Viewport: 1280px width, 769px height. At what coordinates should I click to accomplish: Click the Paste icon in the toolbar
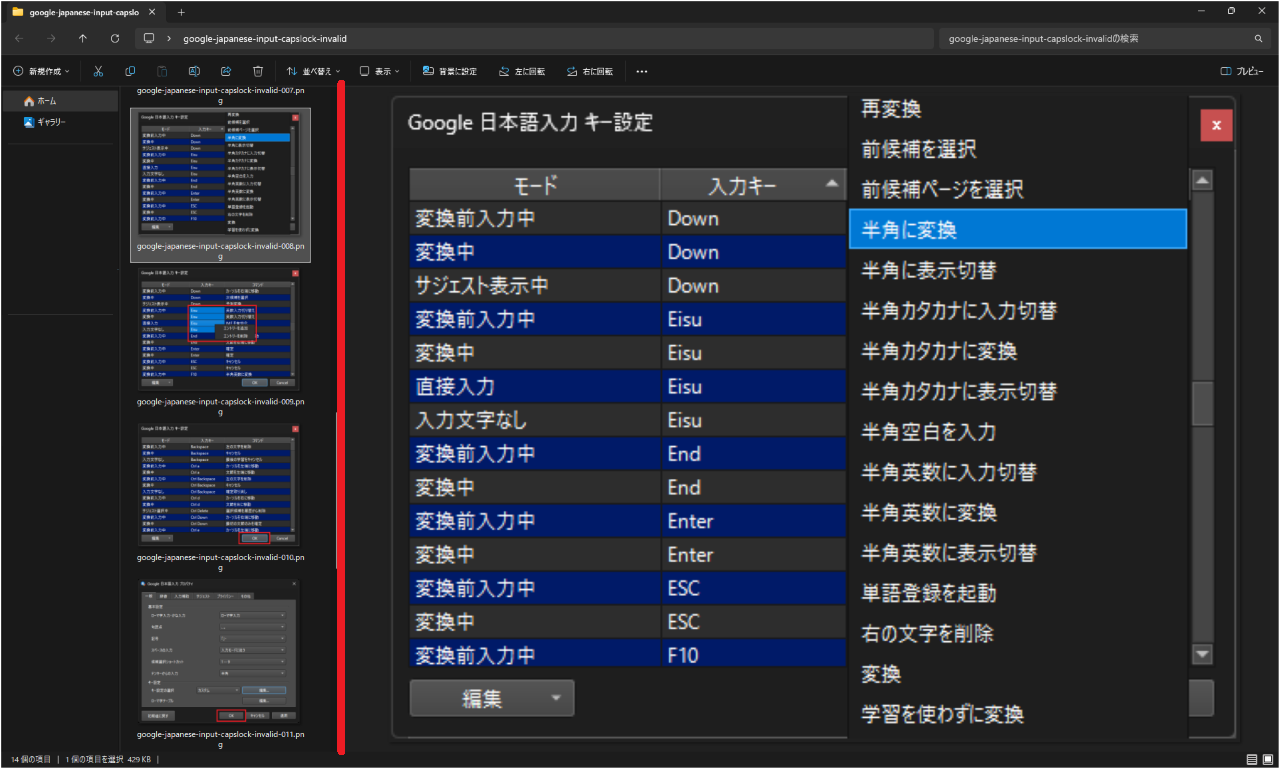pos(161,71)
